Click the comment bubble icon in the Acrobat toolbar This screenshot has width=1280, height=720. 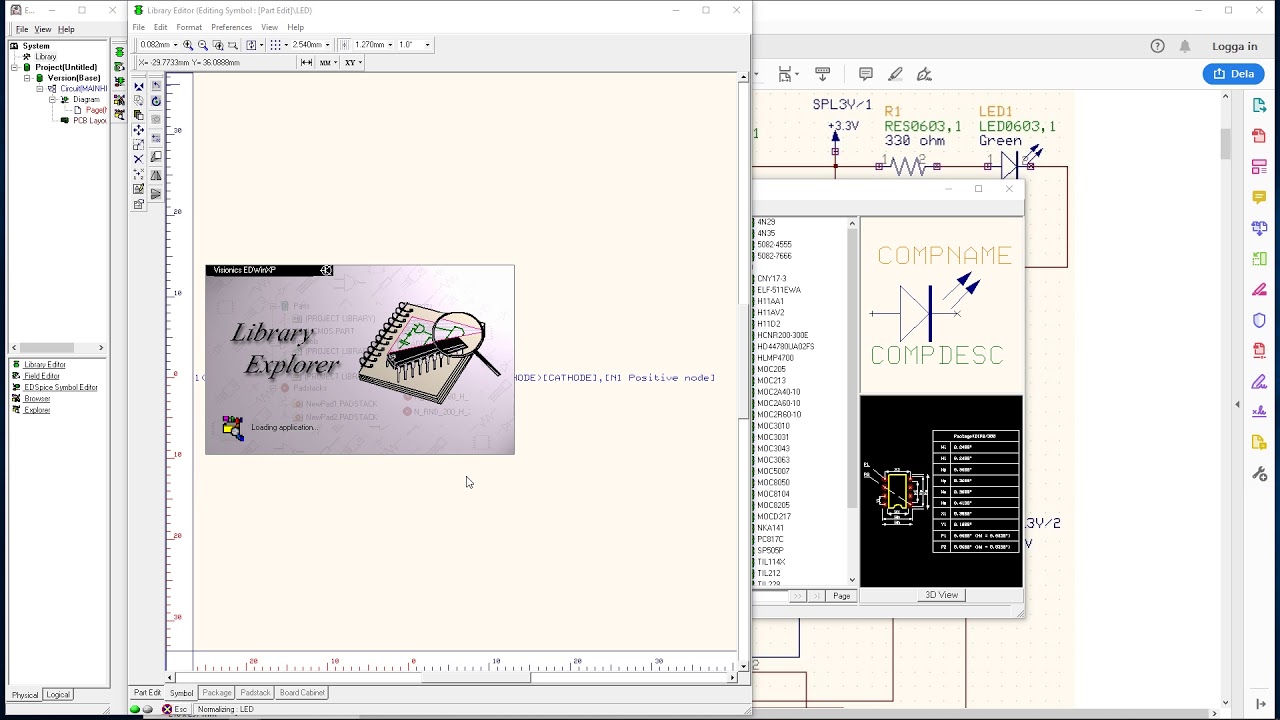866,74
